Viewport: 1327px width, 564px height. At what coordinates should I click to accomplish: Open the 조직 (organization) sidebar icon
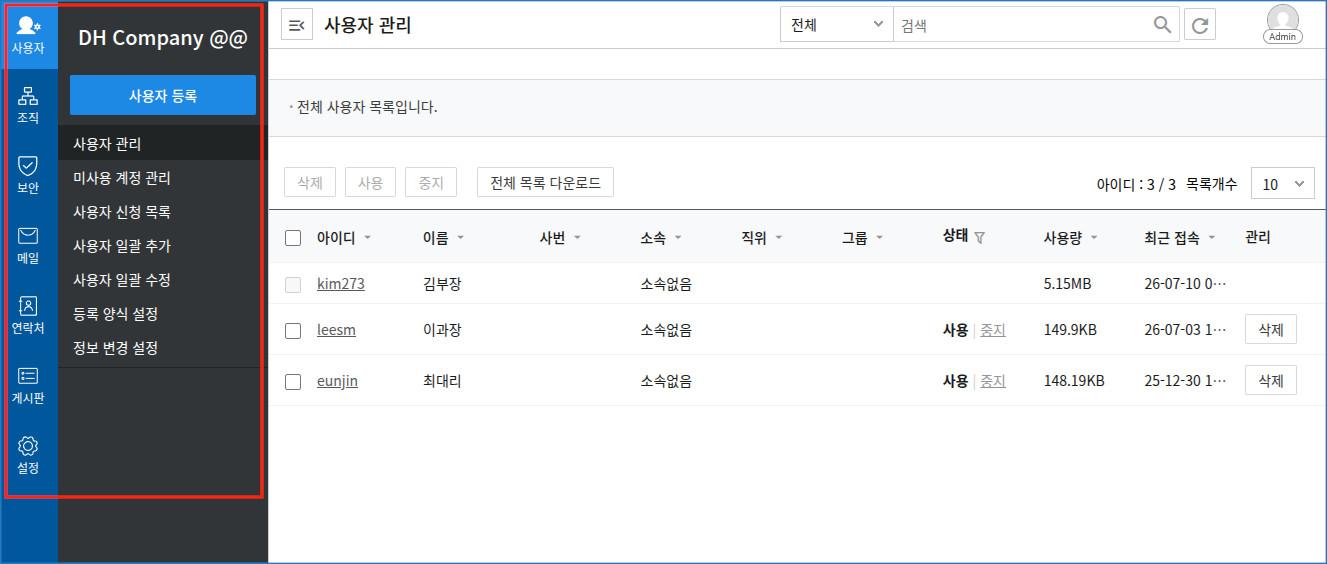[28, 105]
